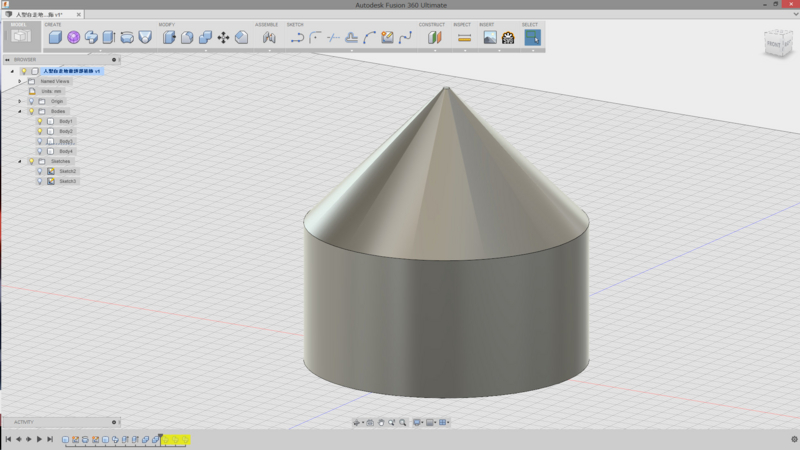Collapse the Sketches folder
The height and width of the screenshot is (450, 800).
pos(20,161)
